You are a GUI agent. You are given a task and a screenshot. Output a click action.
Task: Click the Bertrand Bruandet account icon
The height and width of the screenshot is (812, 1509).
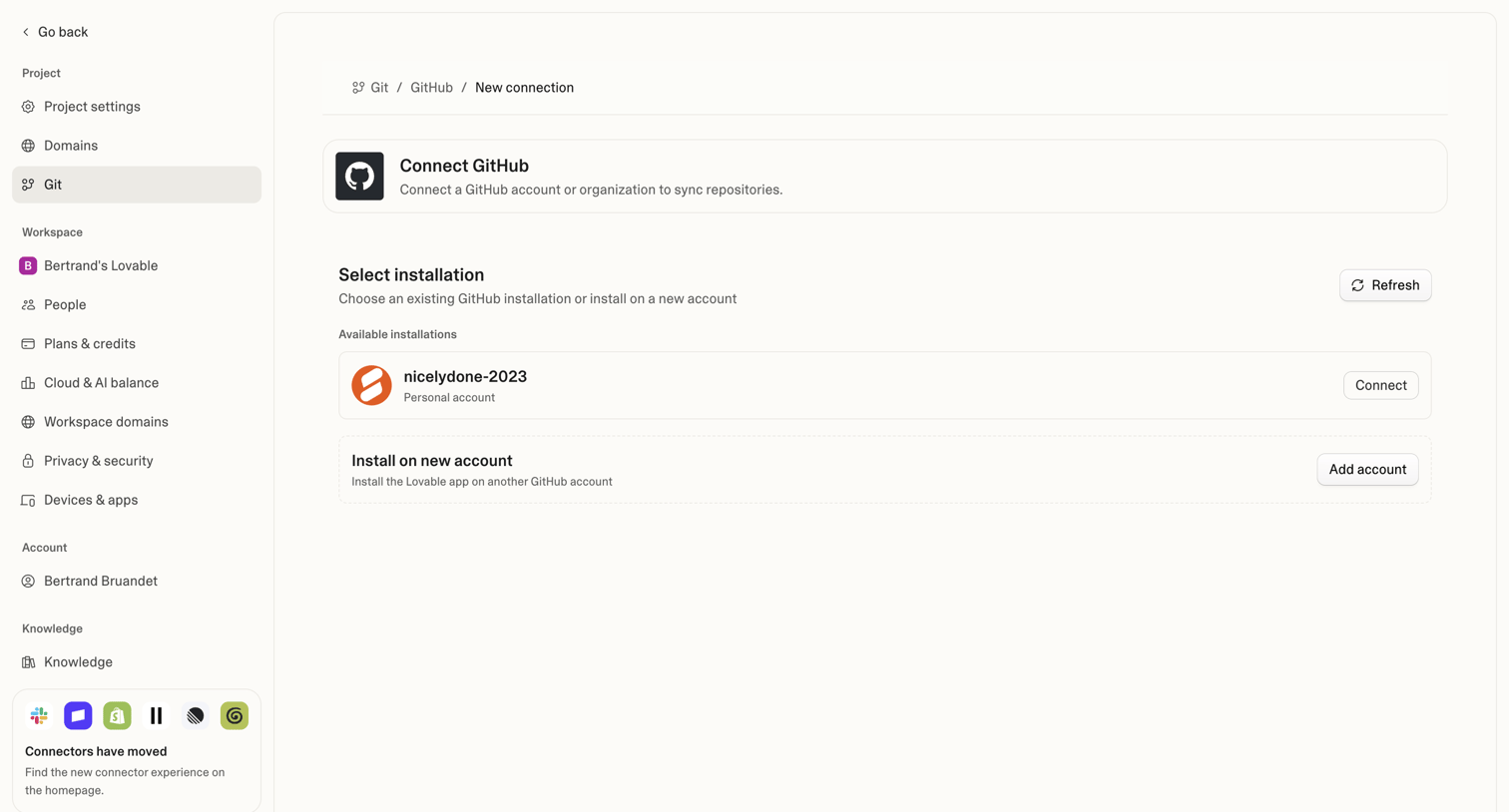tap(28, 582)
